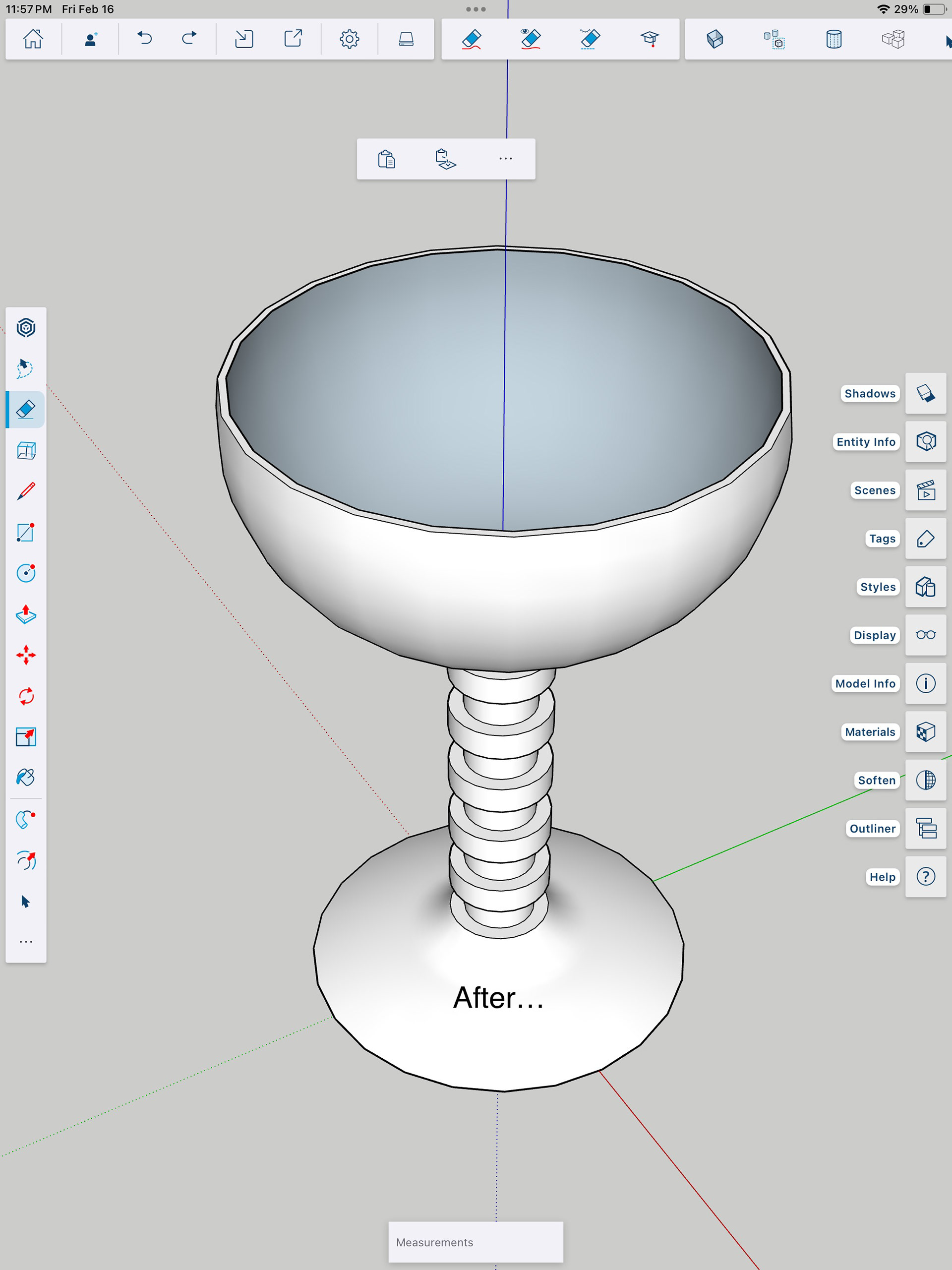Tap the save to device icon
This screenshot has width=952, height=1270.
pyautogui.click(x=406, y=39)
